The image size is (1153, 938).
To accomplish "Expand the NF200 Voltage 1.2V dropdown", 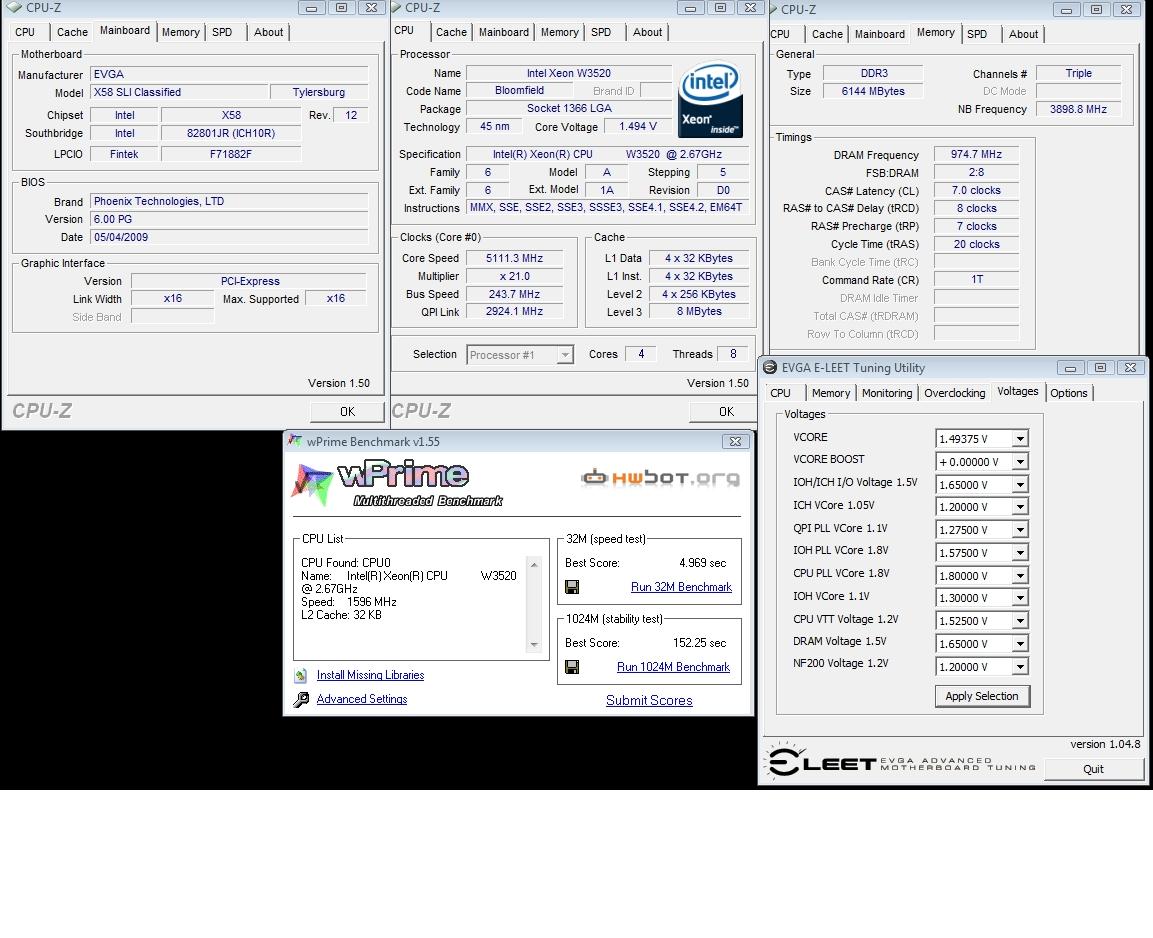I will click(x=1020, y=667).
